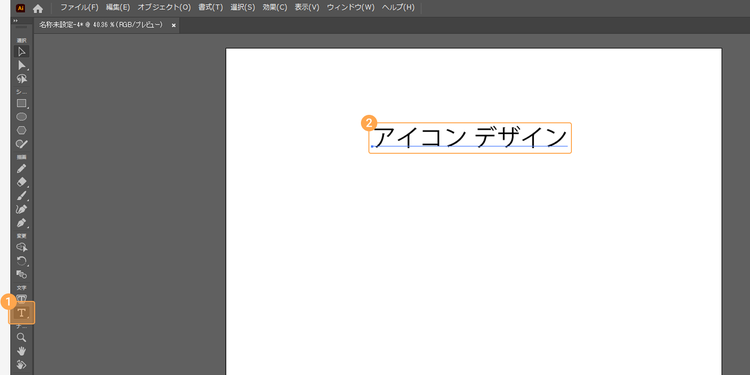The image size is (750, 375).
Task: Select the outlined arrow Selection tool
Action: pos(22,52)
